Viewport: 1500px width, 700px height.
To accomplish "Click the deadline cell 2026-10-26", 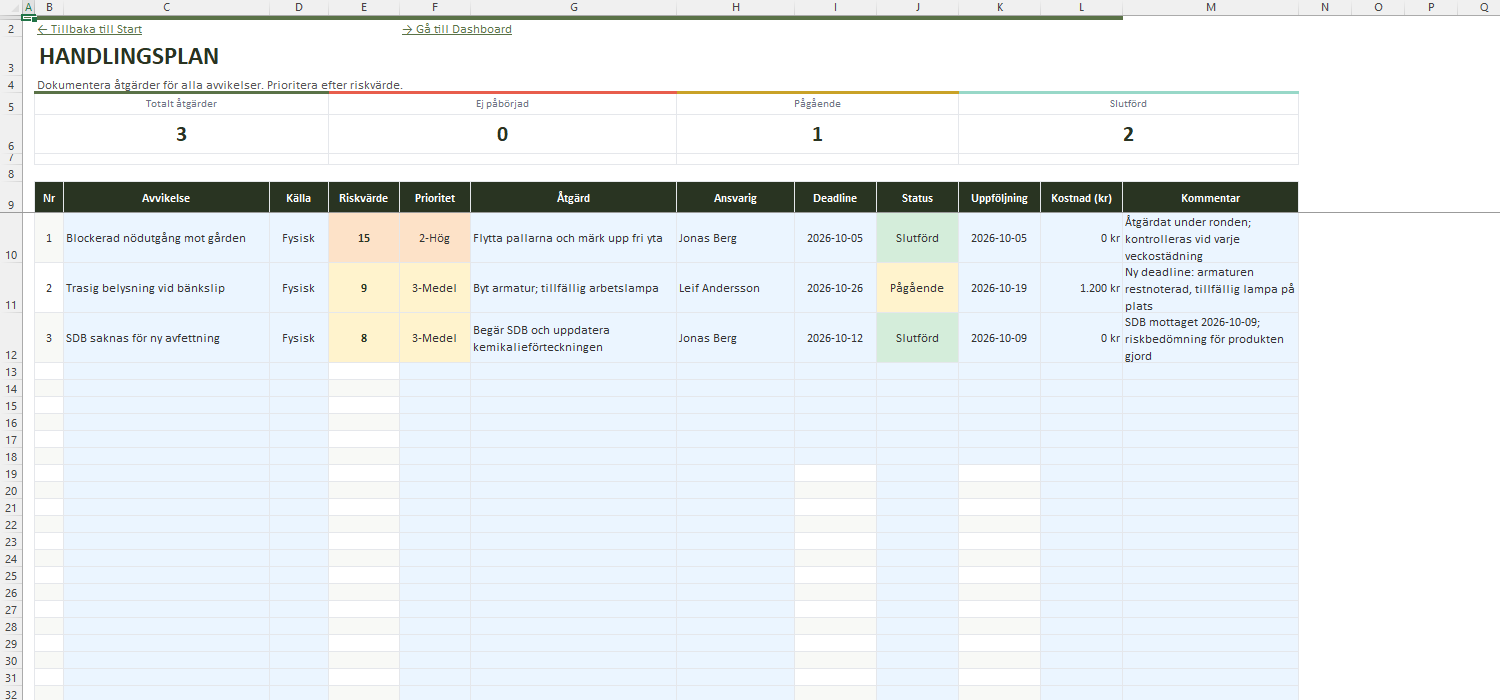I will coord(836,288).
